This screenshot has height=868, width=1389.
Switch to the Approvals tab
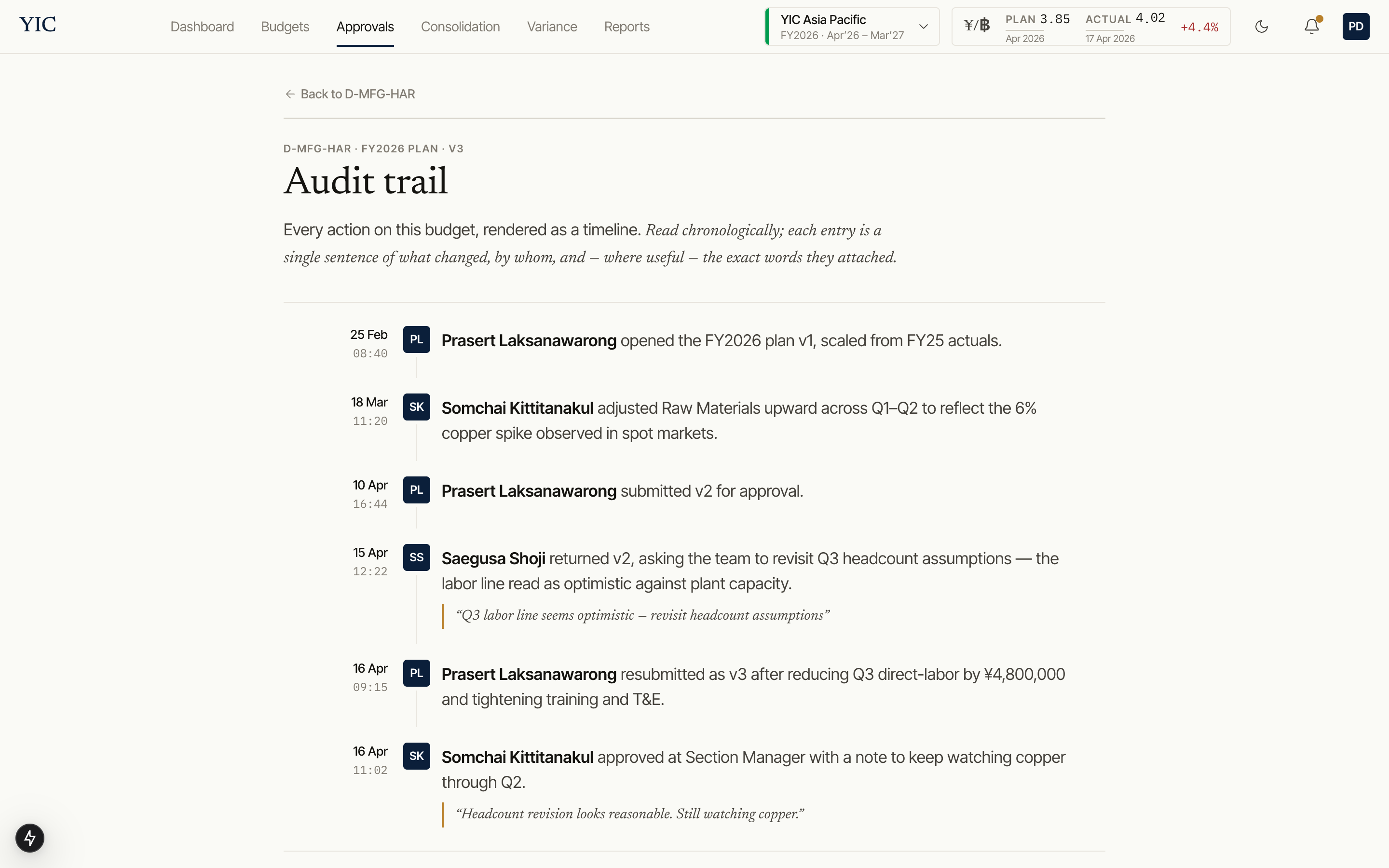tap(365, 27)
